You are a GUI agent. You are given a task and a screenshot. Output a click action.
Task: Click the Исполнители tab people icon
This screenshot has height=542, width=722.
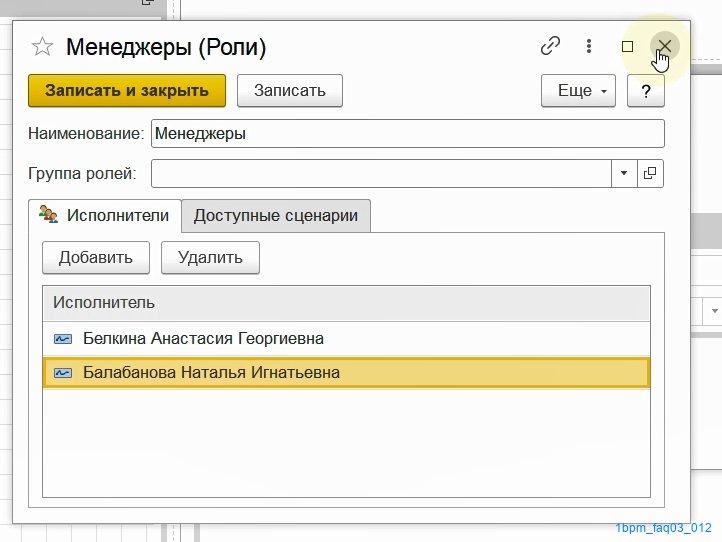48,214
